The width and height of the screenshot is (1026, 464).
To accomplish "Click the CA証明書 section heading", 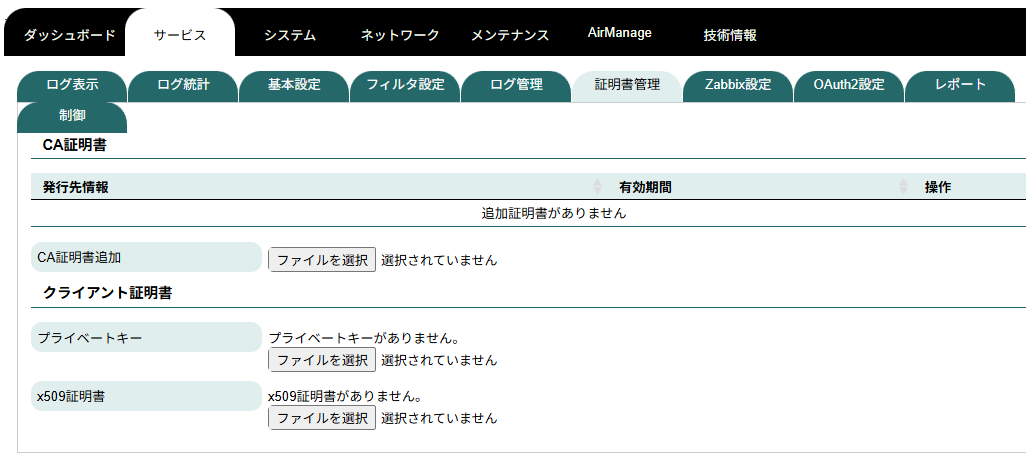I will 75,145.
